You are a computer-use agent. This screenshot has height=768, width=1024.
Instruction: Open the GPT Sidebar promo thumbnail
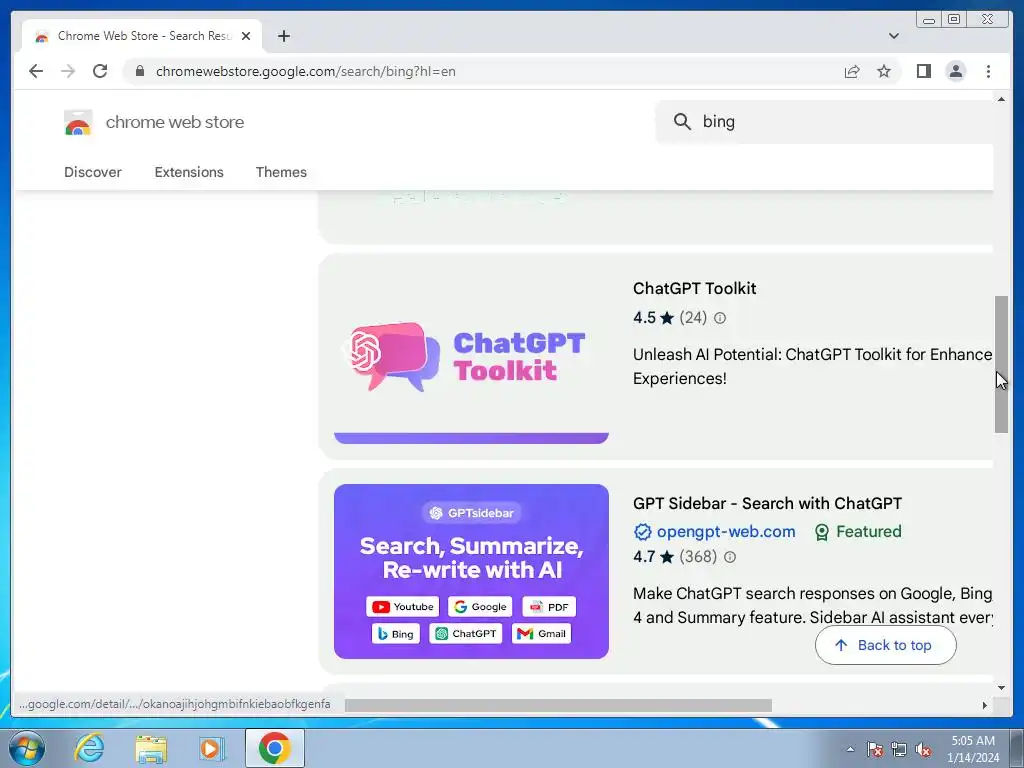pyautogui.click(x=471, y=571)
